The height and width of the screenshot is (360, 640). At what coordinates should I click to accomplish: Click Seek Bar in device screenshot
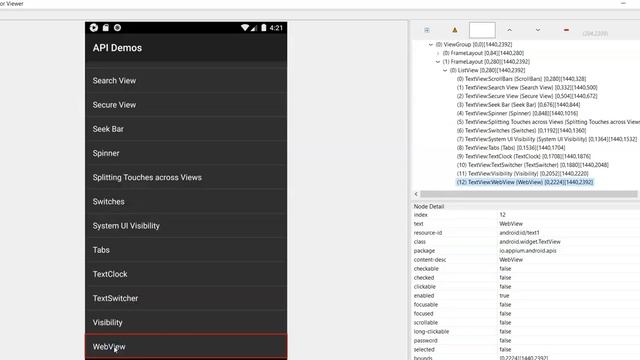coord(186,129)
